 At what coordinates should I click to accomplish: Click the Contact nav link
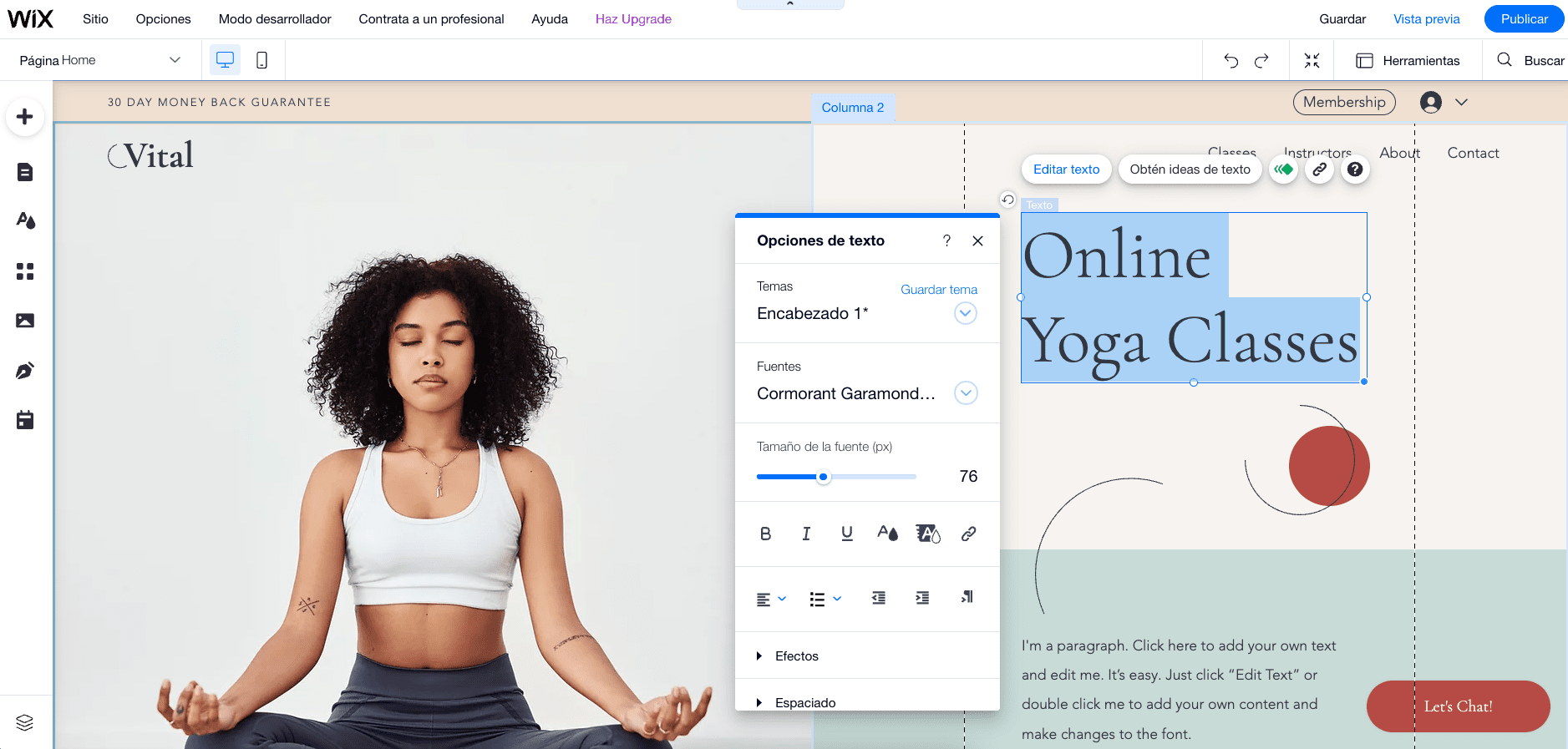[1473, 153]
